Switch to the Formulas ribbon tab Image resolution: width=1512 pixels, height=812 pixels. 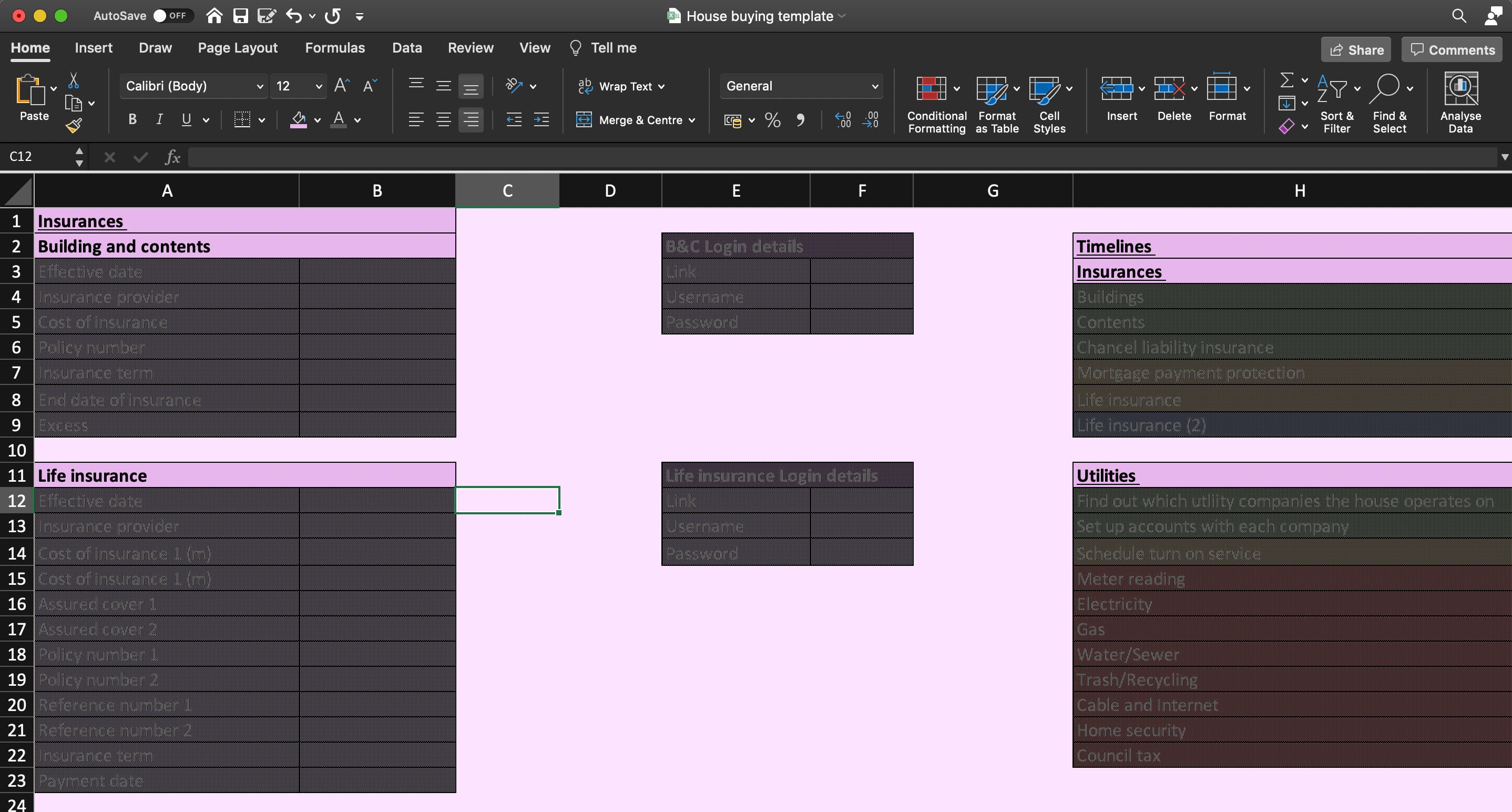click(335, 47)
